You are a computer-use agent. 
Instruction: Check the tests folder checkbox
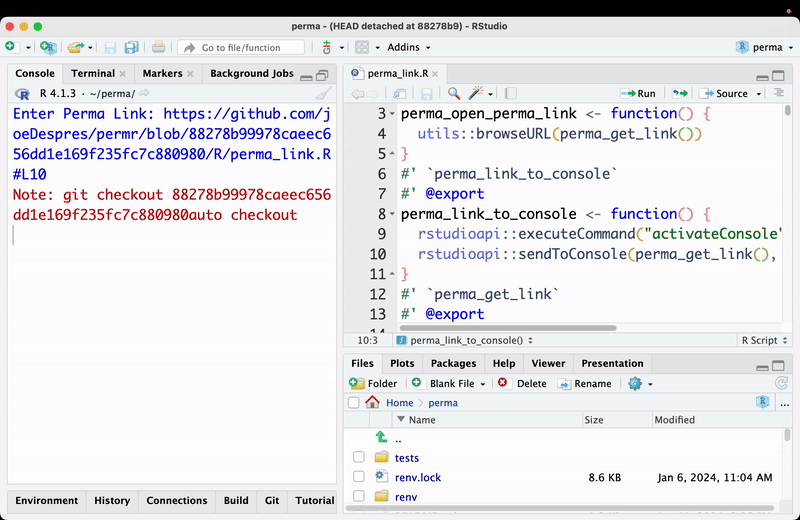point(359,457)
